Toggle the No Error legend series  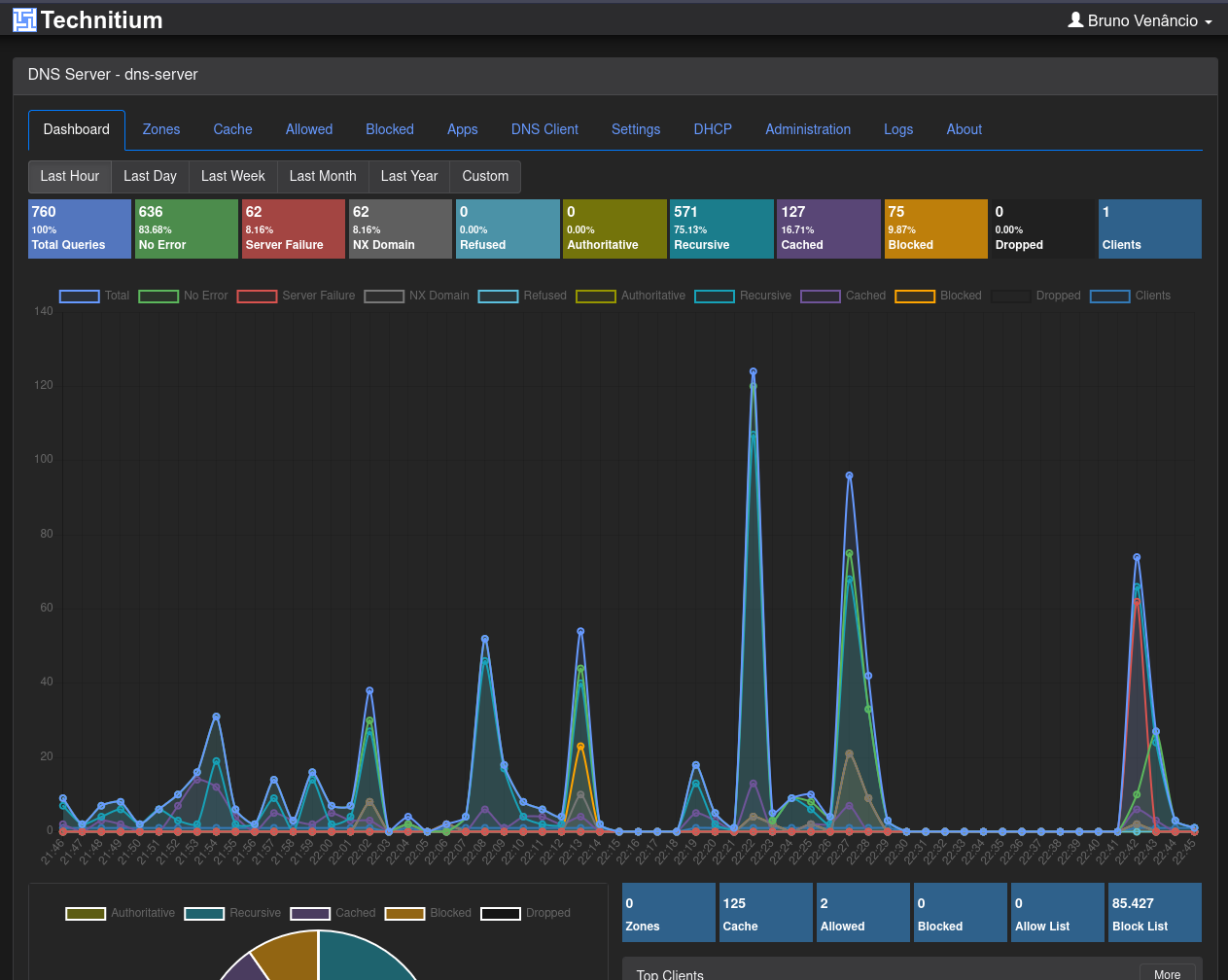tap(183, 296)
